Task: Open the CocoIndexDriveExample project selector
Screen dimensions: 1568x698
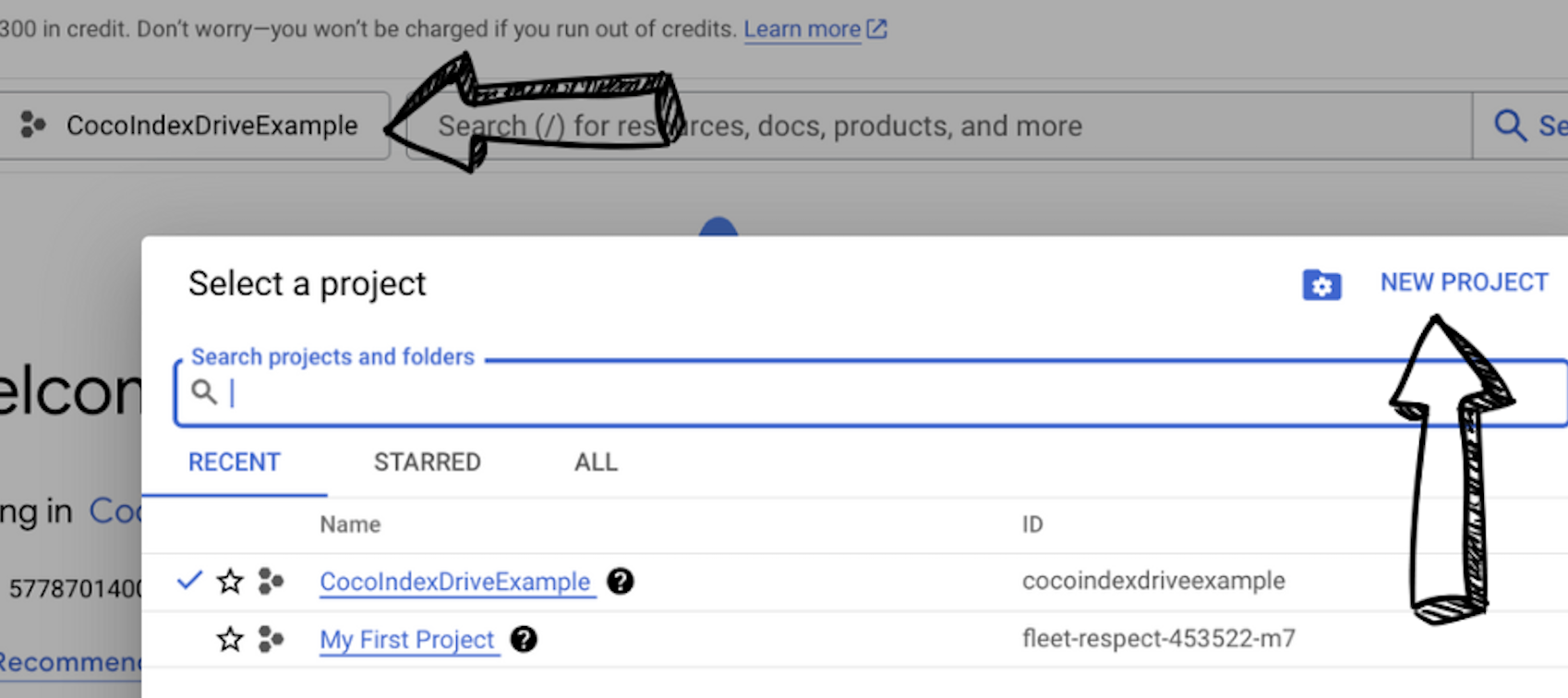Action: pos(194,126)
